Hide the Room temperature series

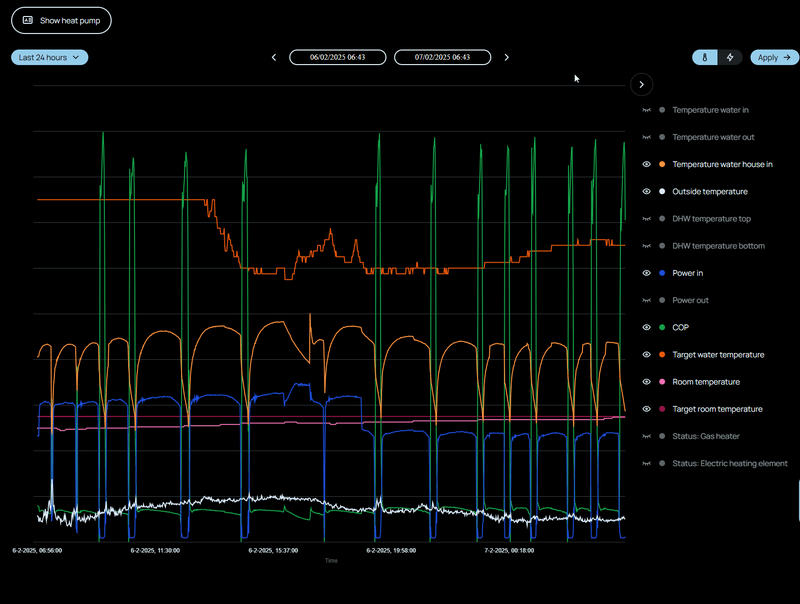[646, 382]
